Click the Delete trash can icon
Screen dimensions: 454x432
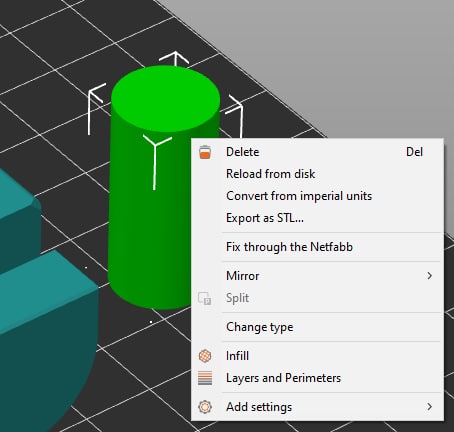tap(205, 152)
